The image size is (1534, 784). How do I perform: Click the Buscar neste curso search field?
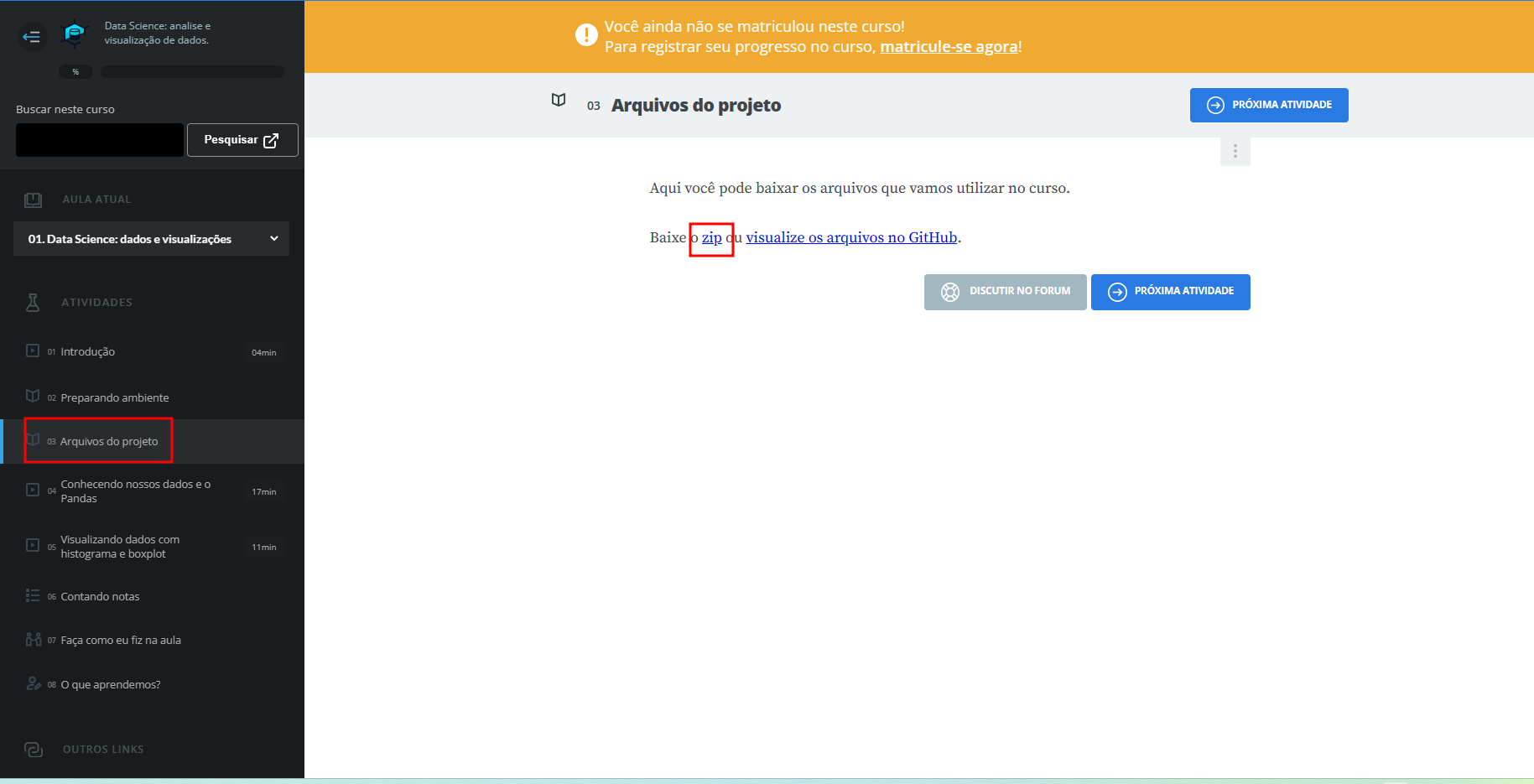click(100, 140)
